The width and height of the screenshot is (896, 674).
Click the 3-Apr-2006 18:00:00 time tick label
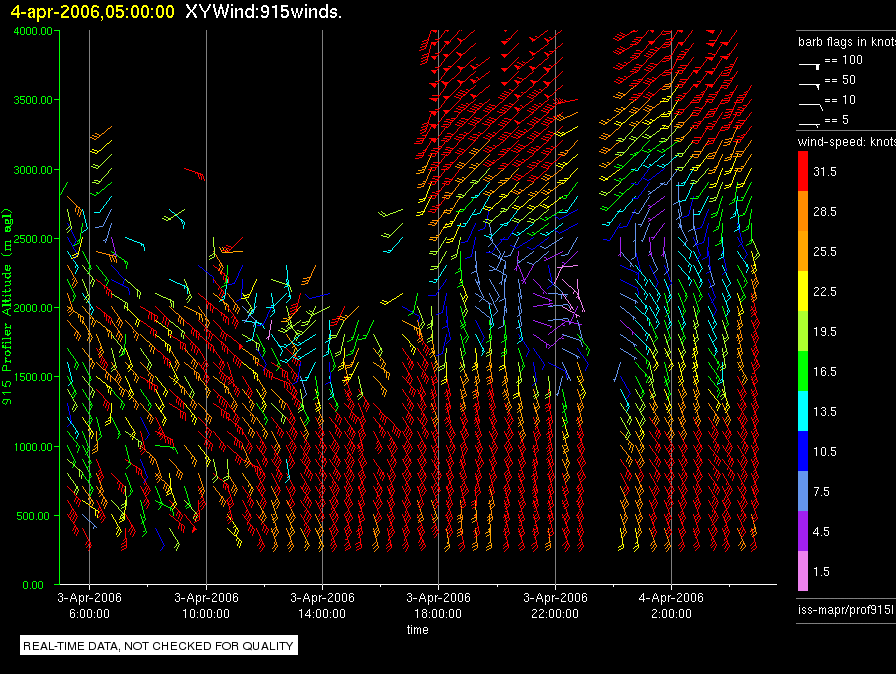tap(438, 604)
